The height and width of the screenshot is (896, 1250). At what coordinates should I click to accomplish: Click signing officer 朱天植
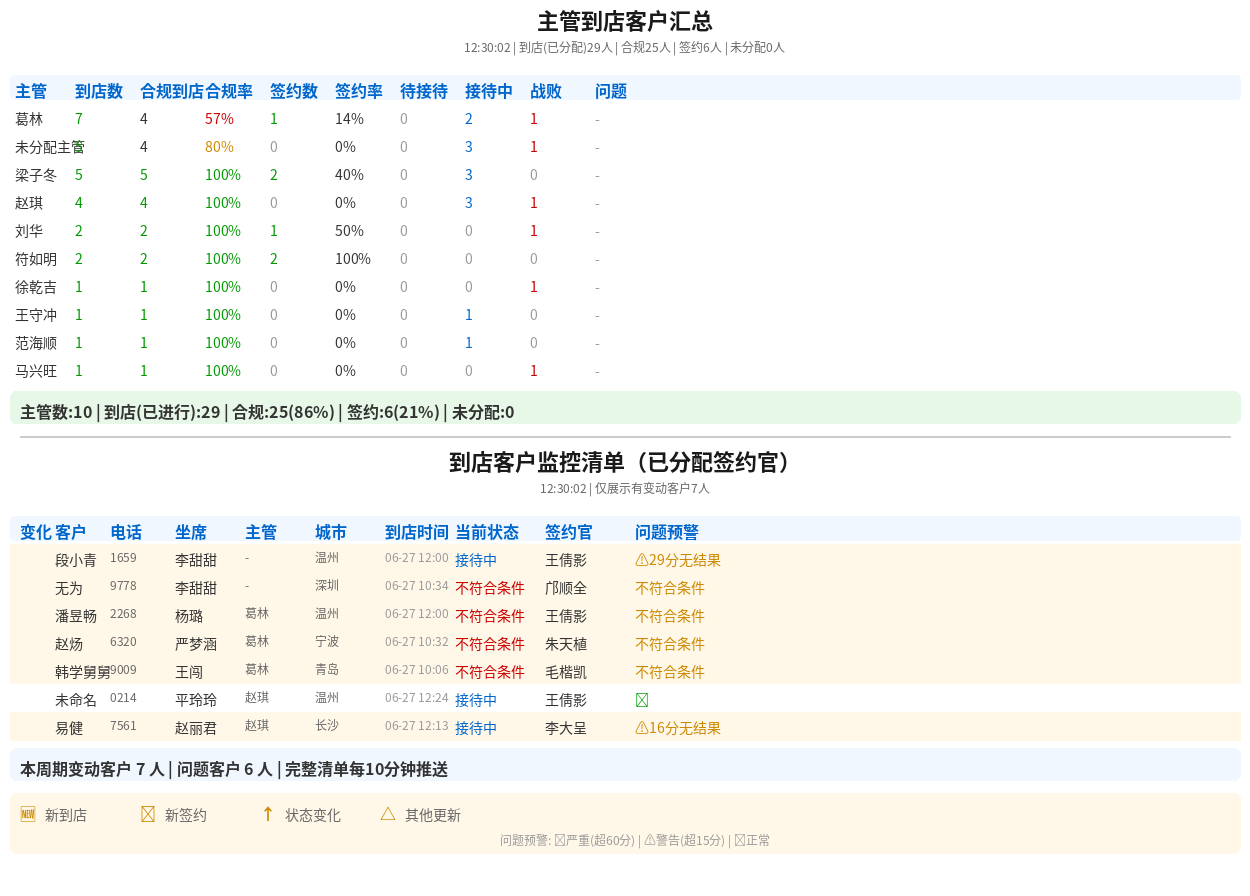coord(566,644)
